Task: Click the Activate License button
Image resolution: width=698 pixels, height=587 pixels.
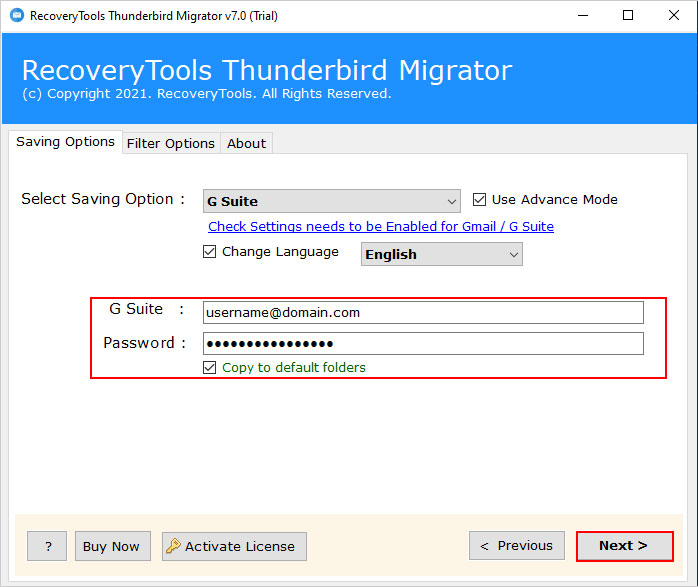Action: click(234, 546)
